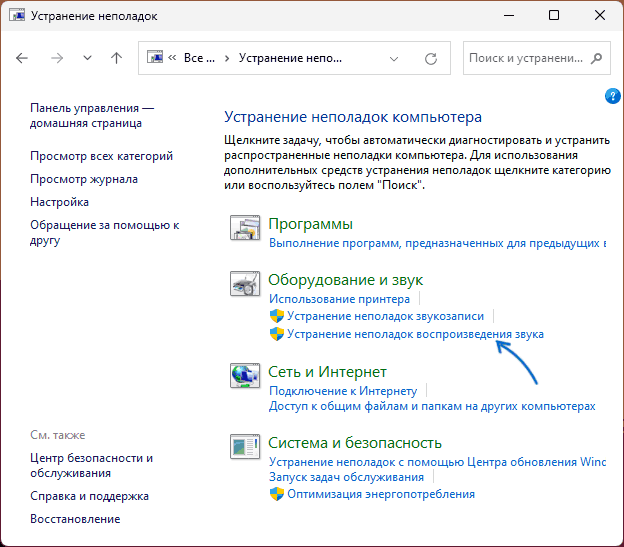The width and height of the screenshot is (624, 547).
Task: Click the search field "Поиск и устранени..."
Action: coord(525,58)
